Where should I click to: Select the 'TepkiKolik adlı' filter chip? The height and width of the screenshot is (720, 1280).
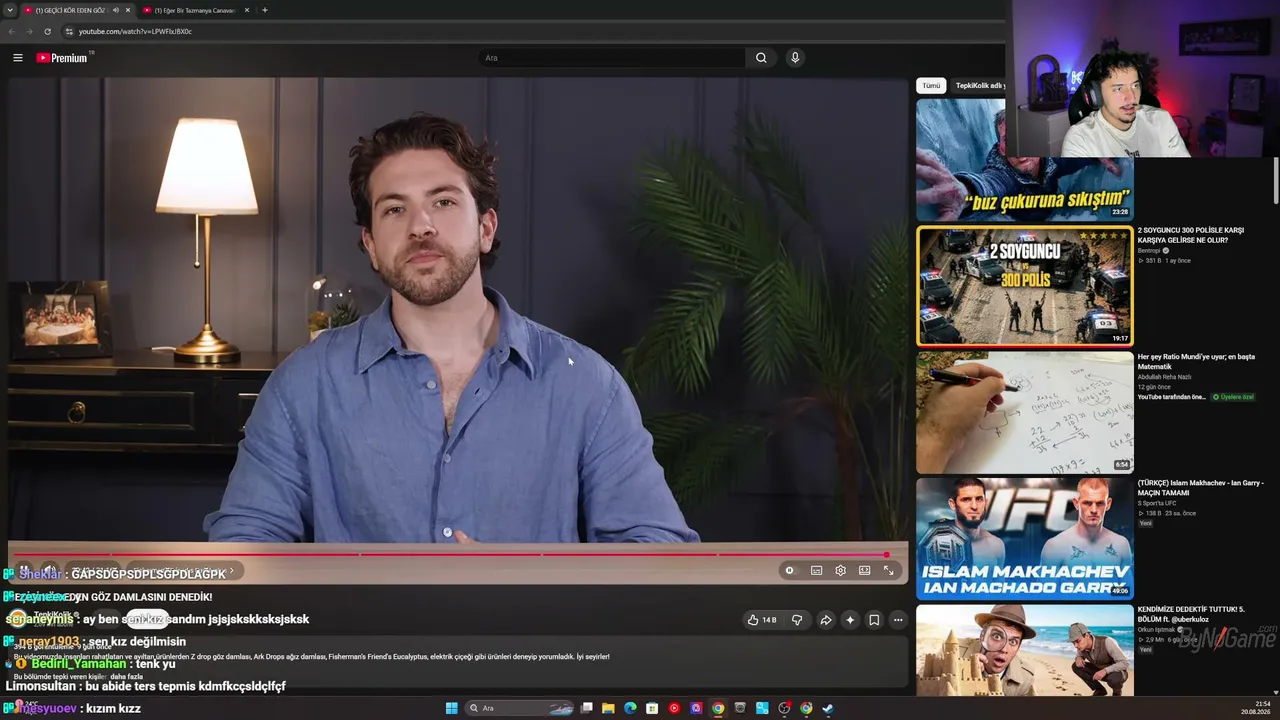coord(979,86)
